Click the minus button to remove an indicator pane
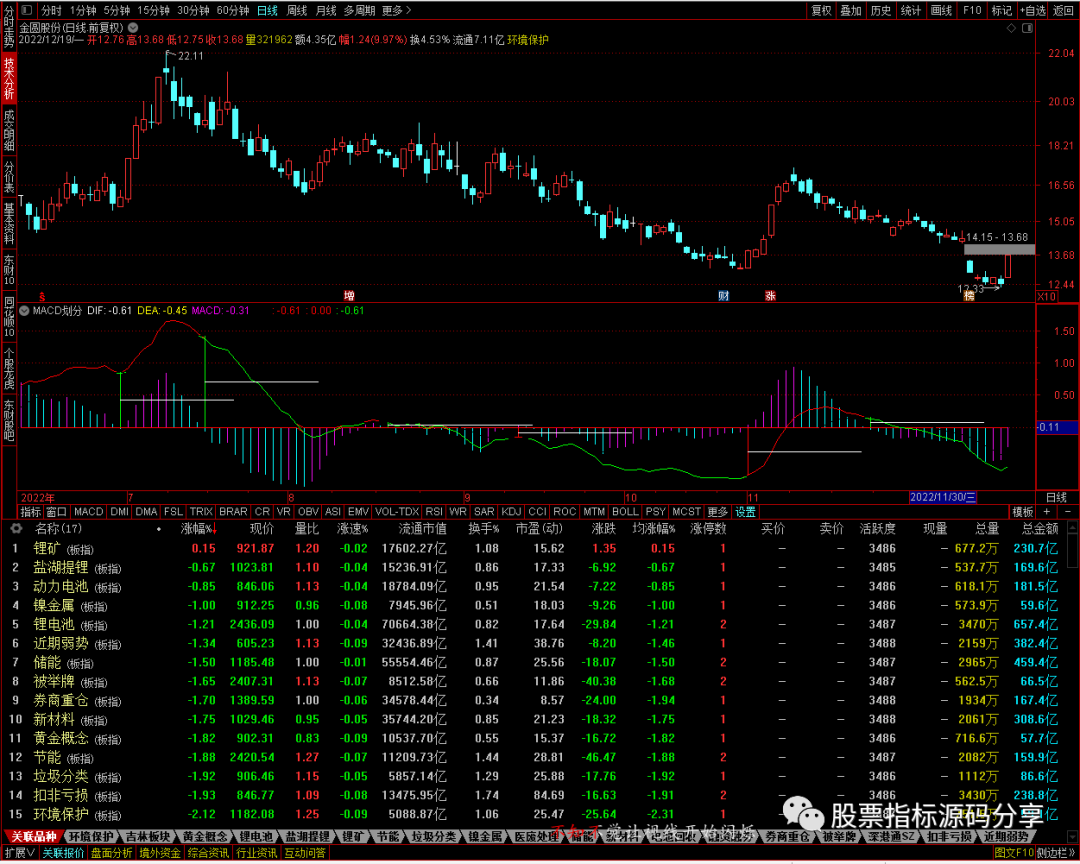 [1068, 512]
